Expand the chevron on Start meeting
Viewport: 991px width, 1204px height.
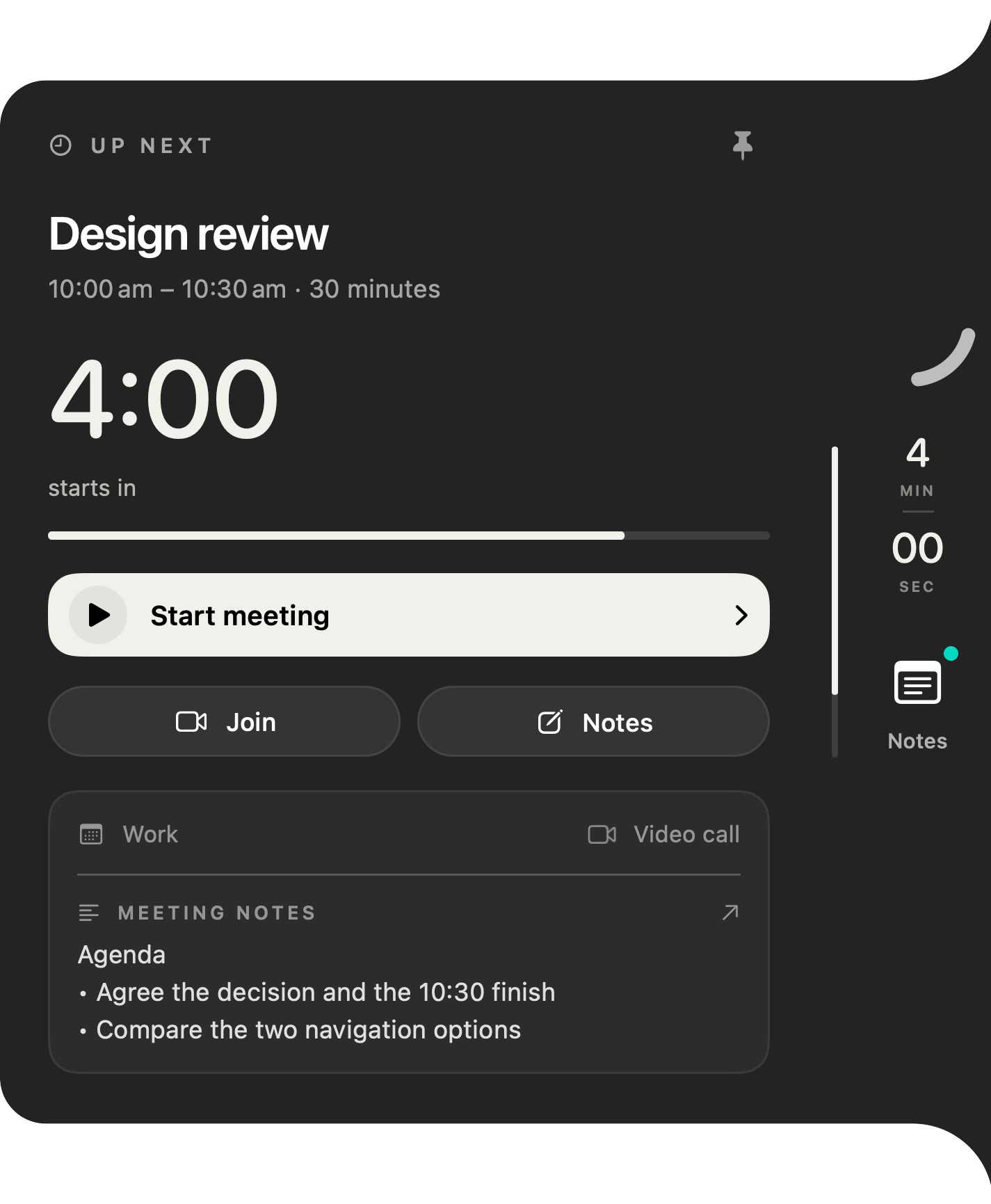pos(741,615)
